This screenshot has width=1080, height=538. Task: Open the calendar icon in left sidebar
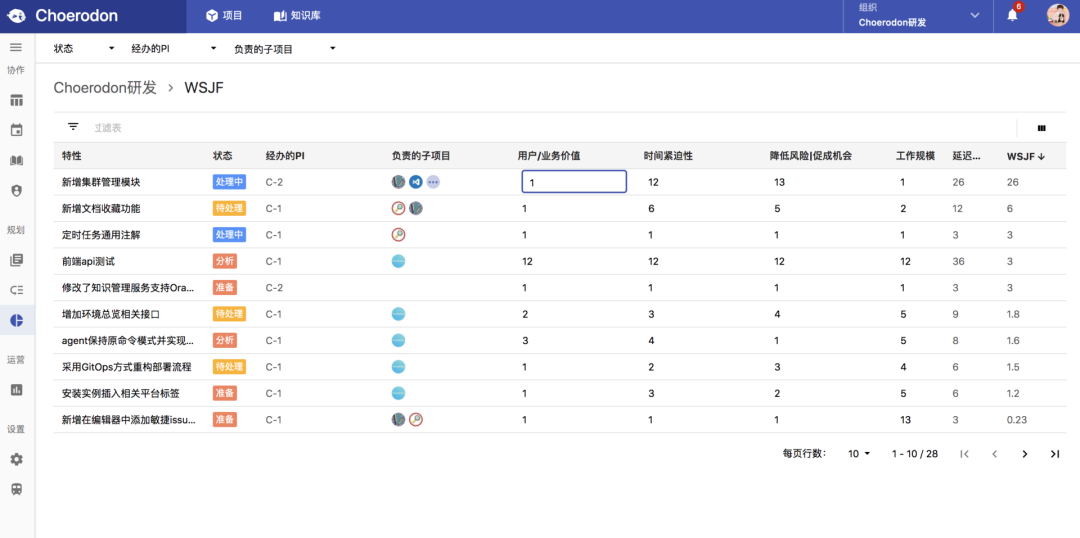(16, 130)
